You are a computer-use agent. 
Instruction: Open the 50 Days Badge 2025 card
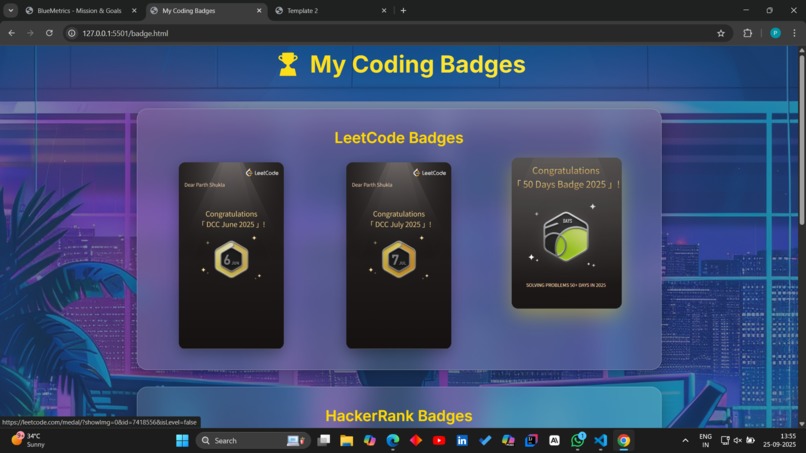pyautogui.click(x=566, y=233)
